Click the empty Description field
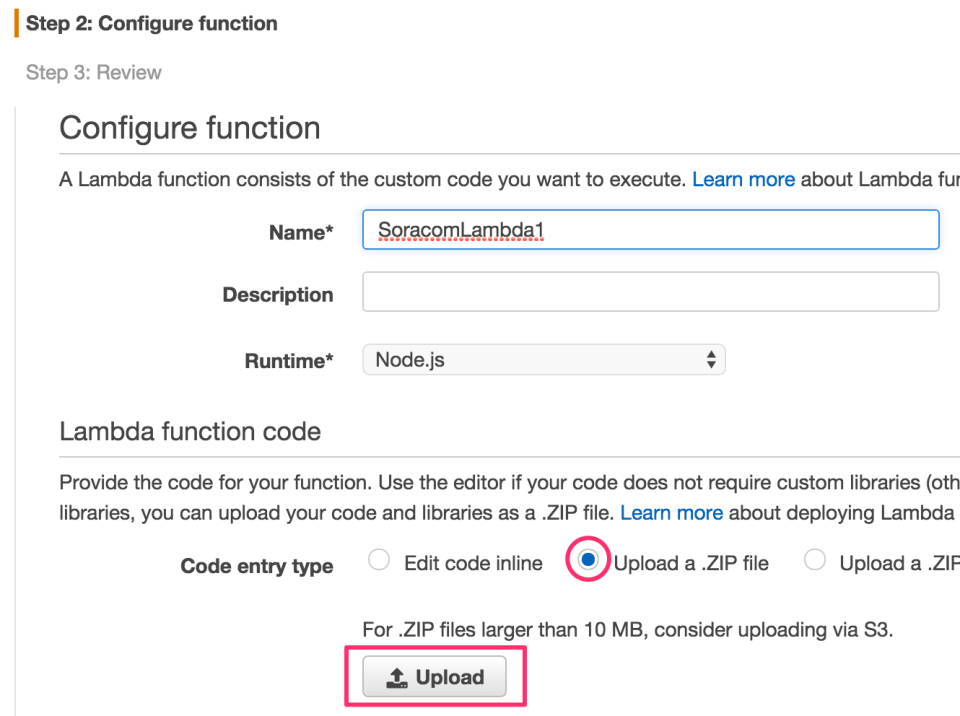Viewport: 960px width, 716px height. coord(650,291)
